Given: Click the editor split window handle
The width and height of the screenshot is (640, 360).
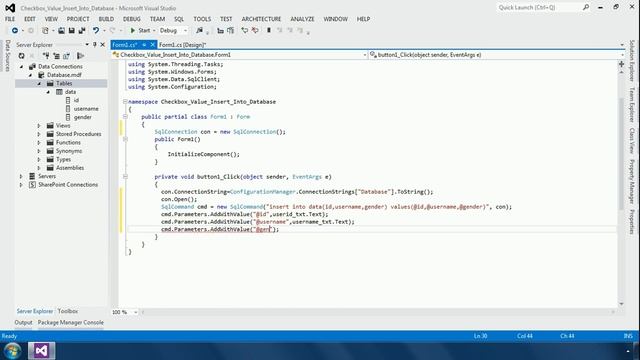Looking at the screenshot, I should coord(621,64).
